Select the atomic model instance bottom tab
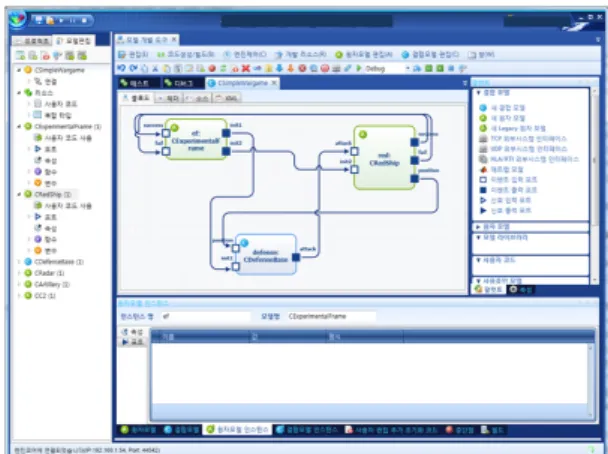608x454 pixels. 238,430
